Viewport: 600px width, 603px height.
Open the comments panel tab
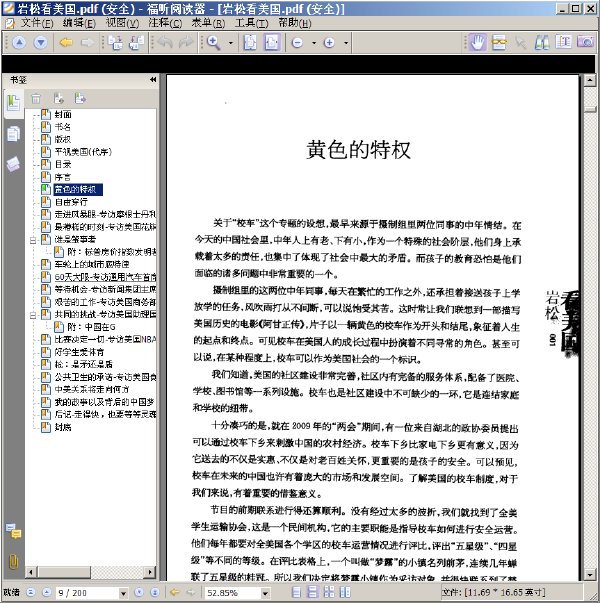point(13,531)
